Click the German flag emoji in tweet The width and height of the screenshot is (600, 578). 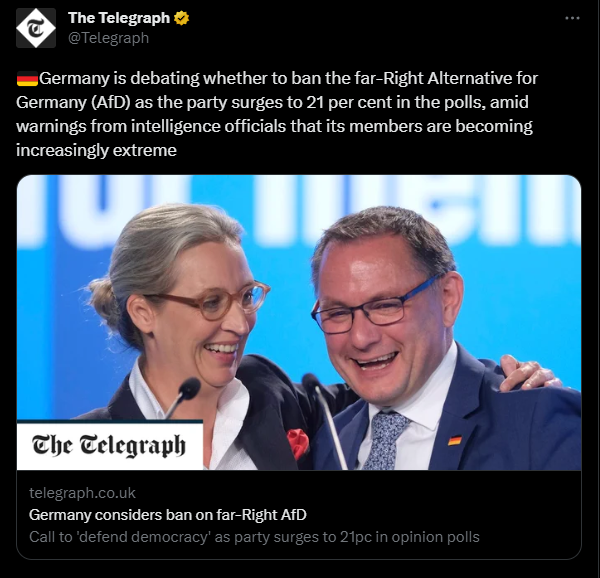pos(27,79)
